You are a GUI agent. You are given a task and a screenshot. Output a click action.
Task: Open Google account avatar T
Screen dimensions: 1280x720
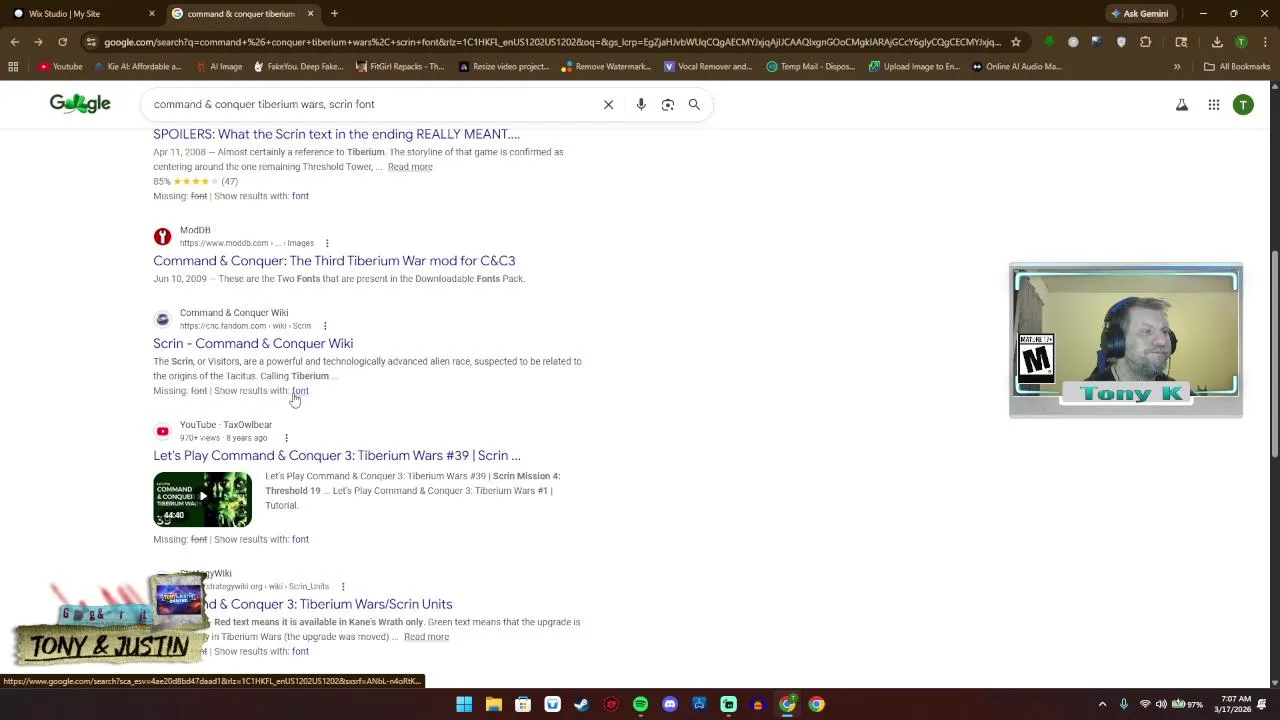tap(1243, 104)
